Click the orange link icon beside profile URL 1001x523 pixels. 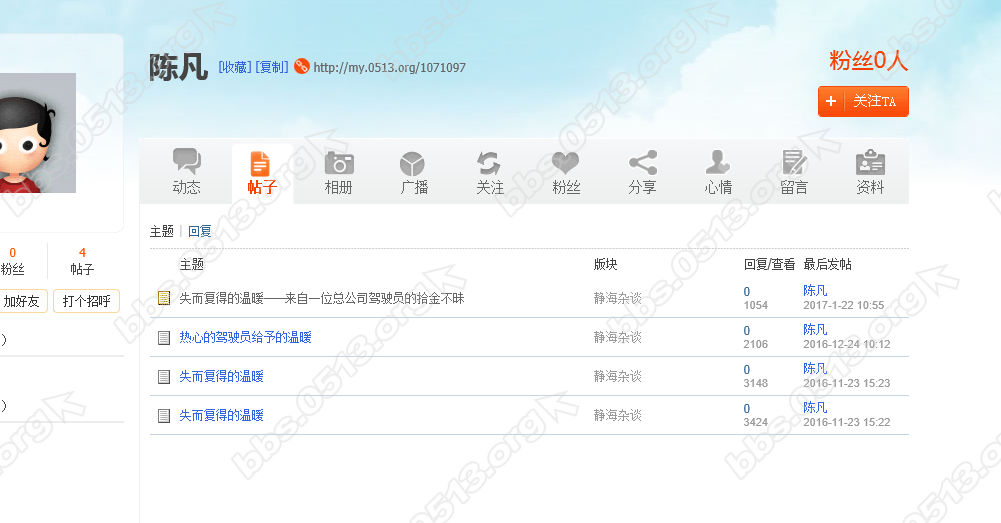click(x=301, y=67)
